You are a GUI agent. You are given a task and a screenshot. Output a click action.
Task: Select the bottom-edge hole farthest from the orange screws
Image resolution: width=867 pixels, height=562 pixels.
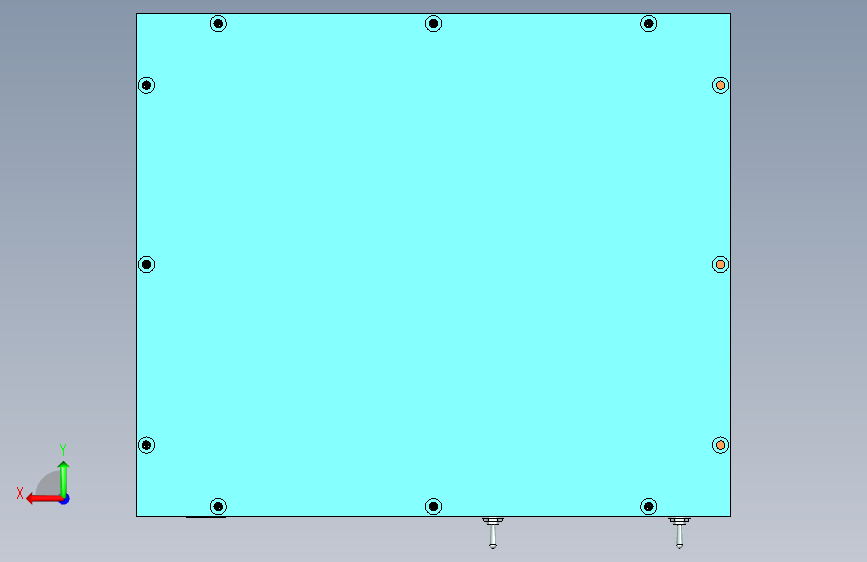[x=218, y=506]
